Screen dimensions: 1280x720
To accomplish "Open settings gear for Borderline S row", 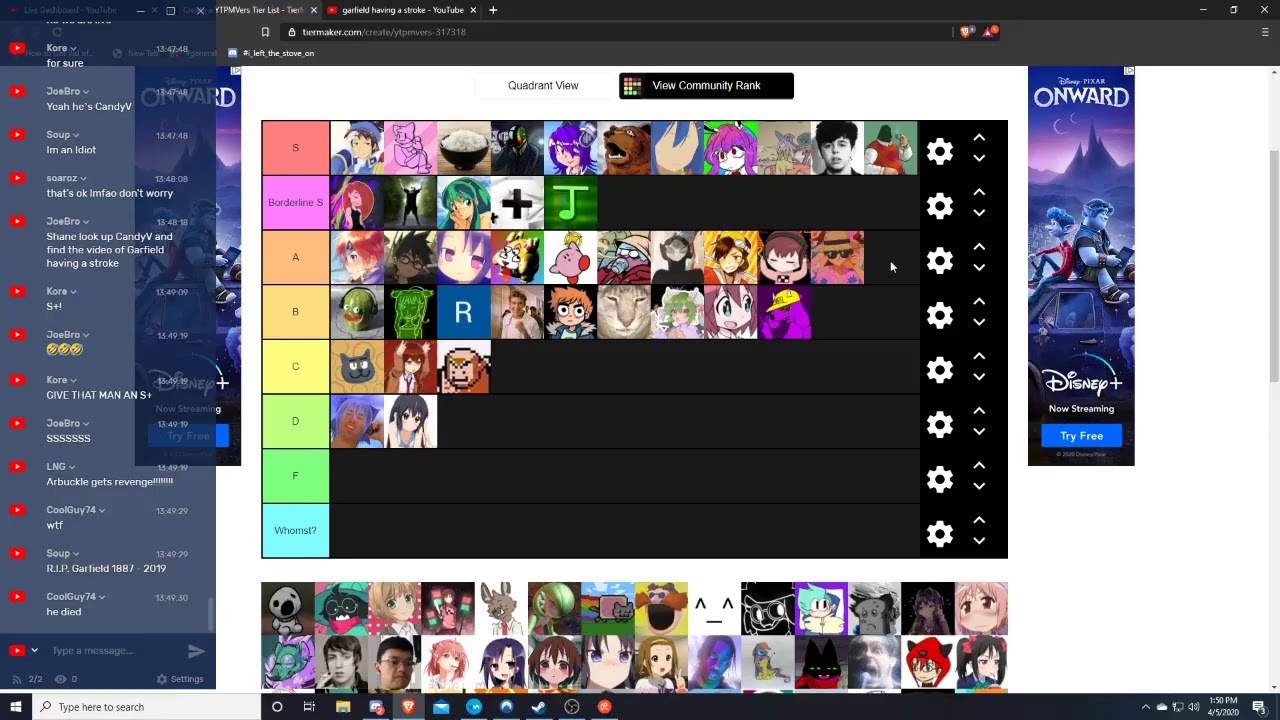I will 939,206.
